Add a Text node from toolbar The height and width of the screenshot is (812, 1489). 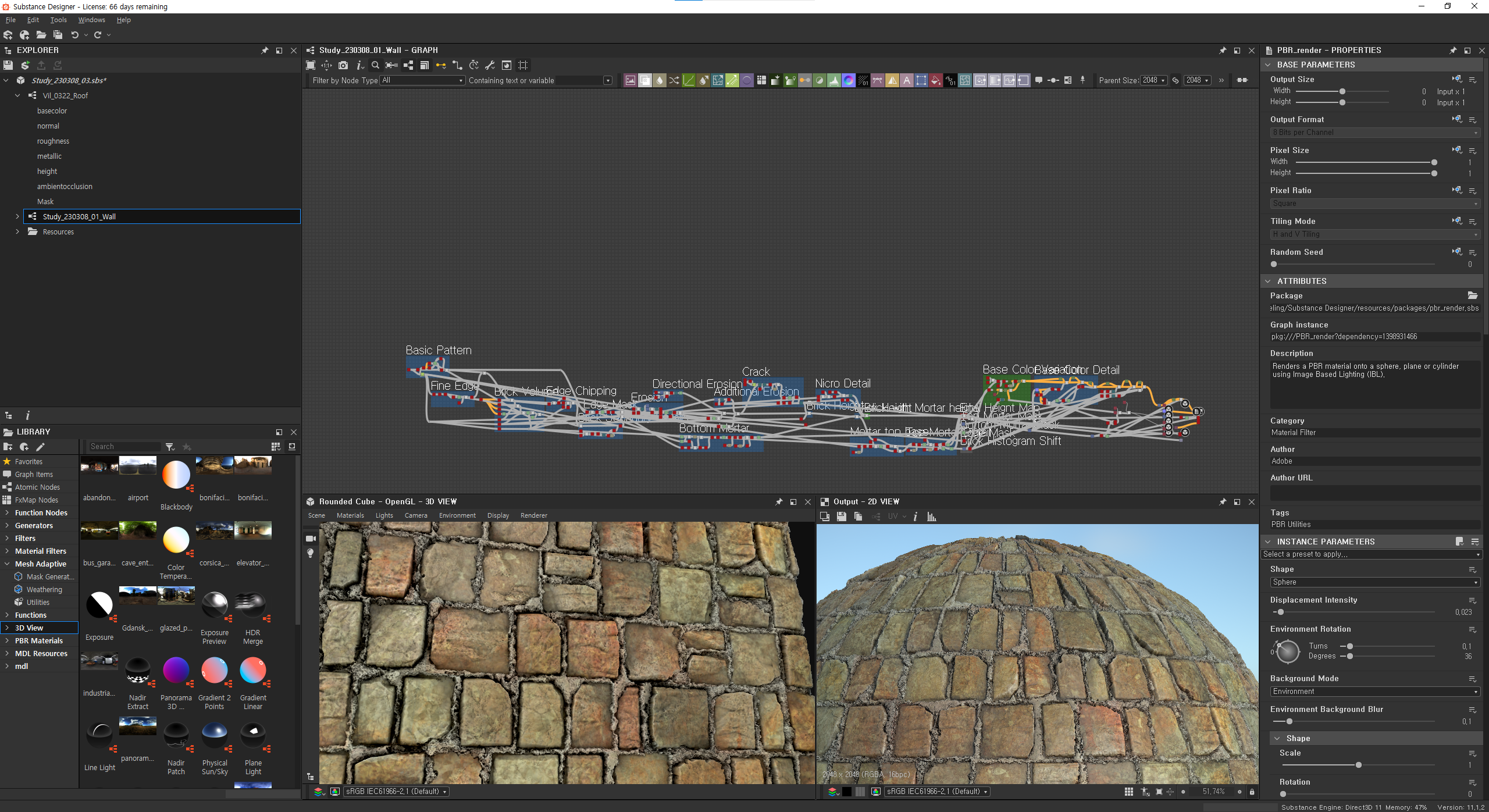907,81
